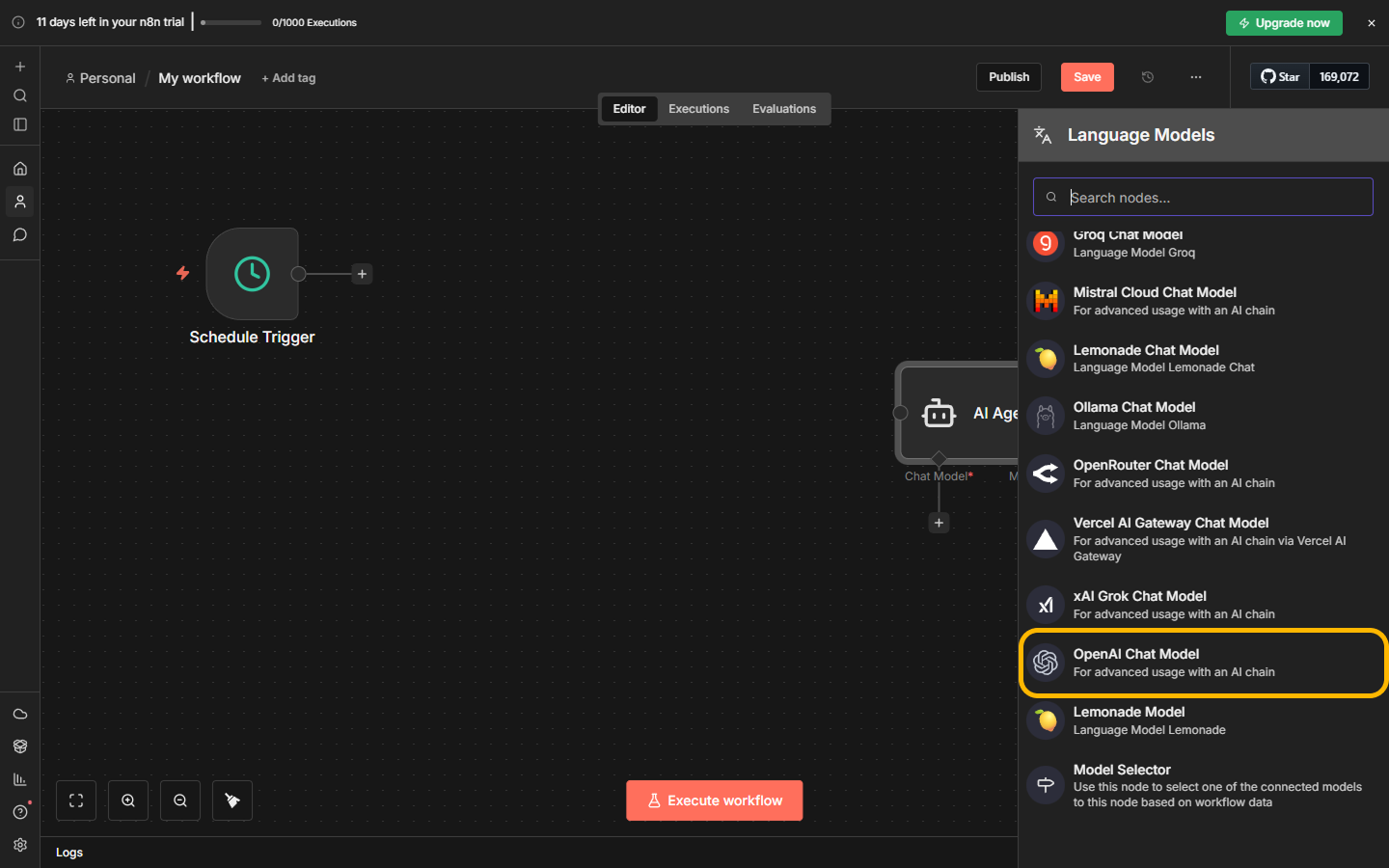Switch to the Executions tab

click(x=698, y=109)
